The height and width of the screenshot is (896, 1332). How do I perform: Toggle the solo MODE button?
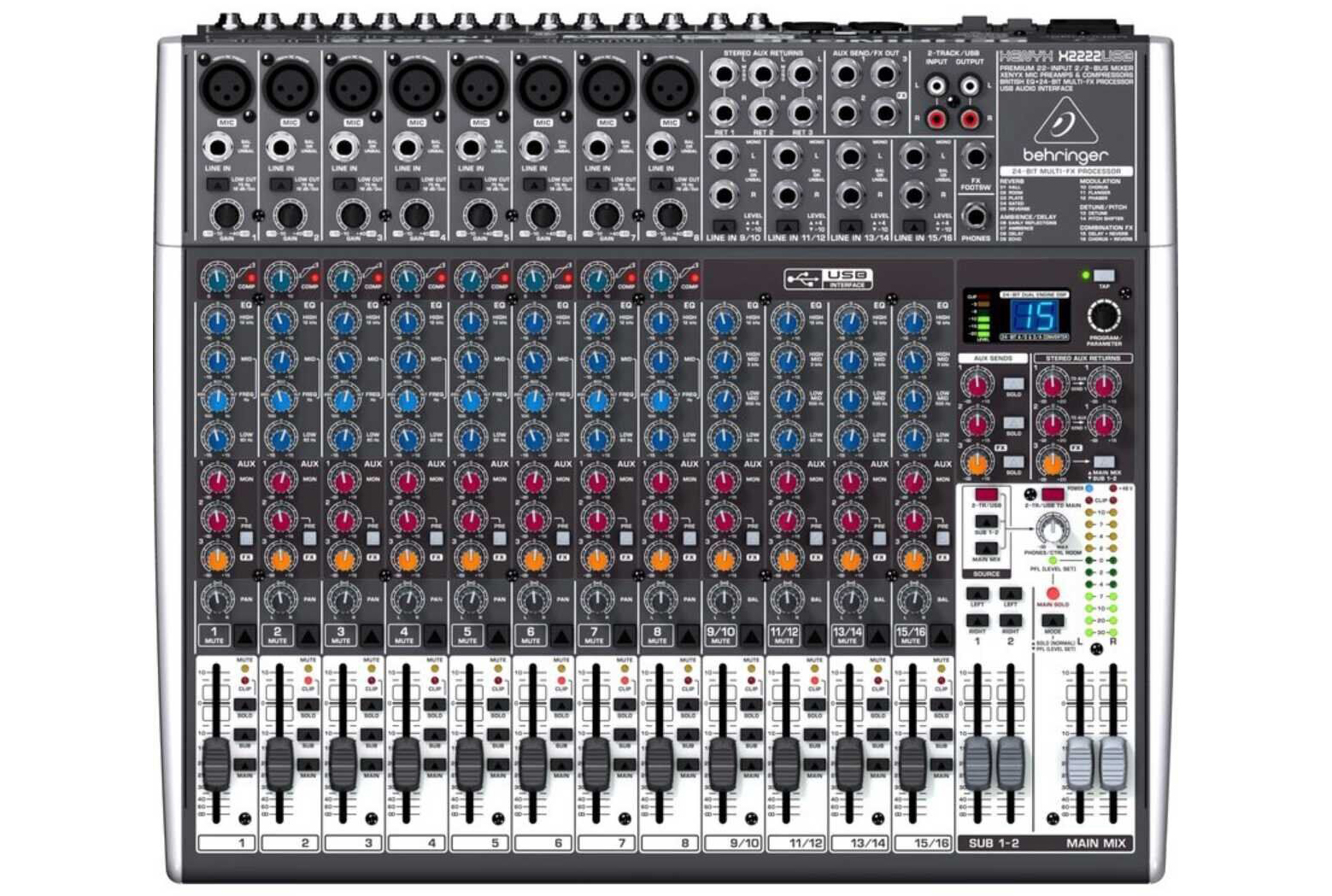pos(1053,622)
